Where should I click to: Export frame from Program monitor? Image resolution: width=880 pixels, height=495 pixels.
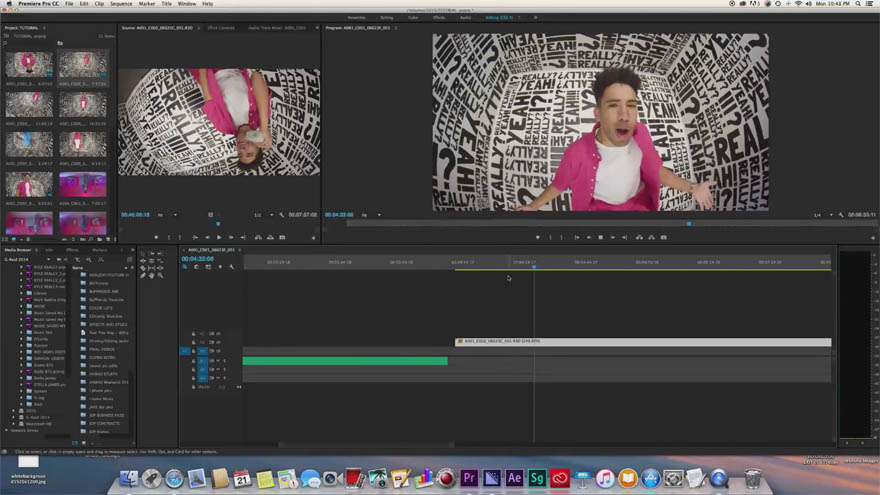pos(663,237)
